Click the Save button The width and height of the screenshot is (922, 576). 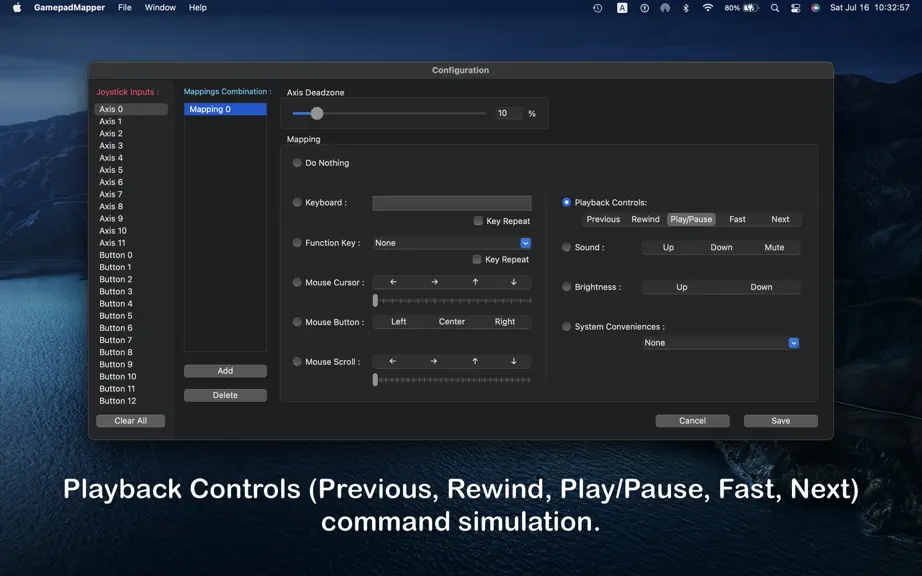point(780,421)
